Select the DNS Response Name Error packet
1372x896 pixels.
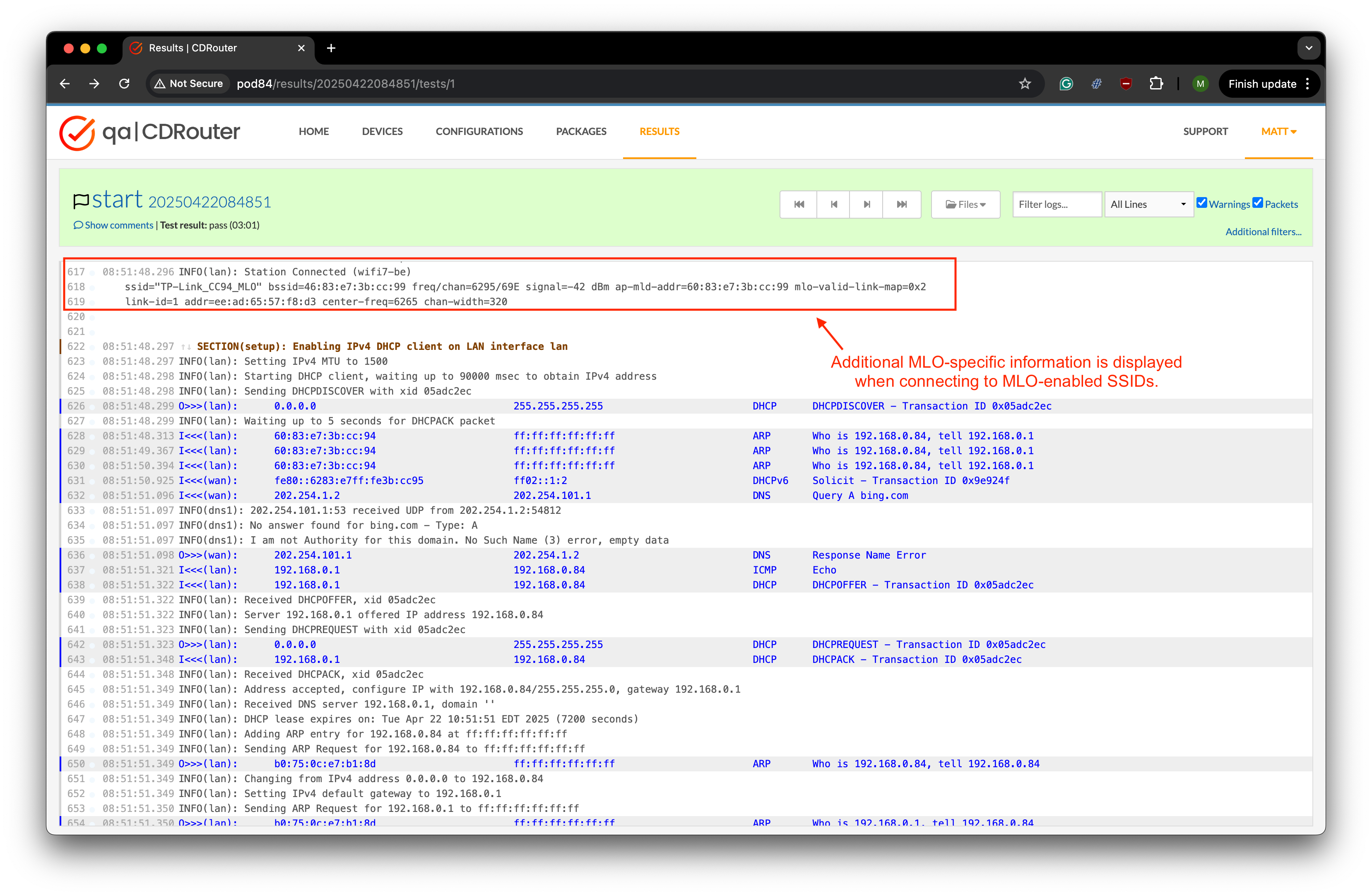[686, 555]
